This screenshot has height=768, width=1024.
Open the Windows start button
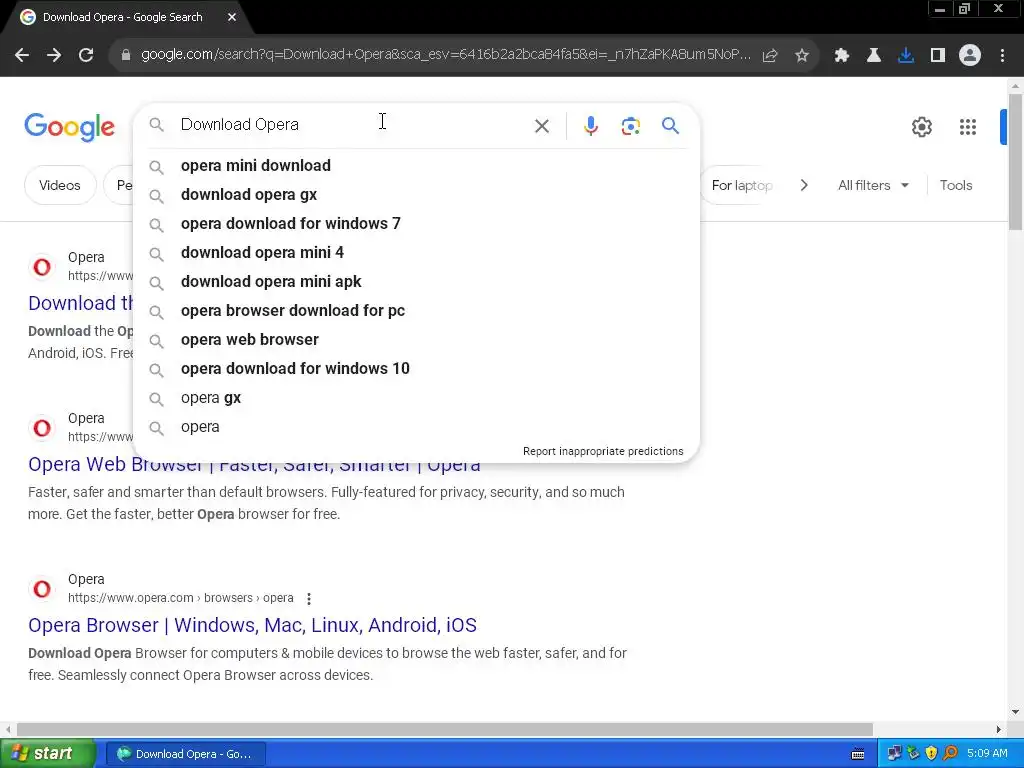(x=48, y=754)
